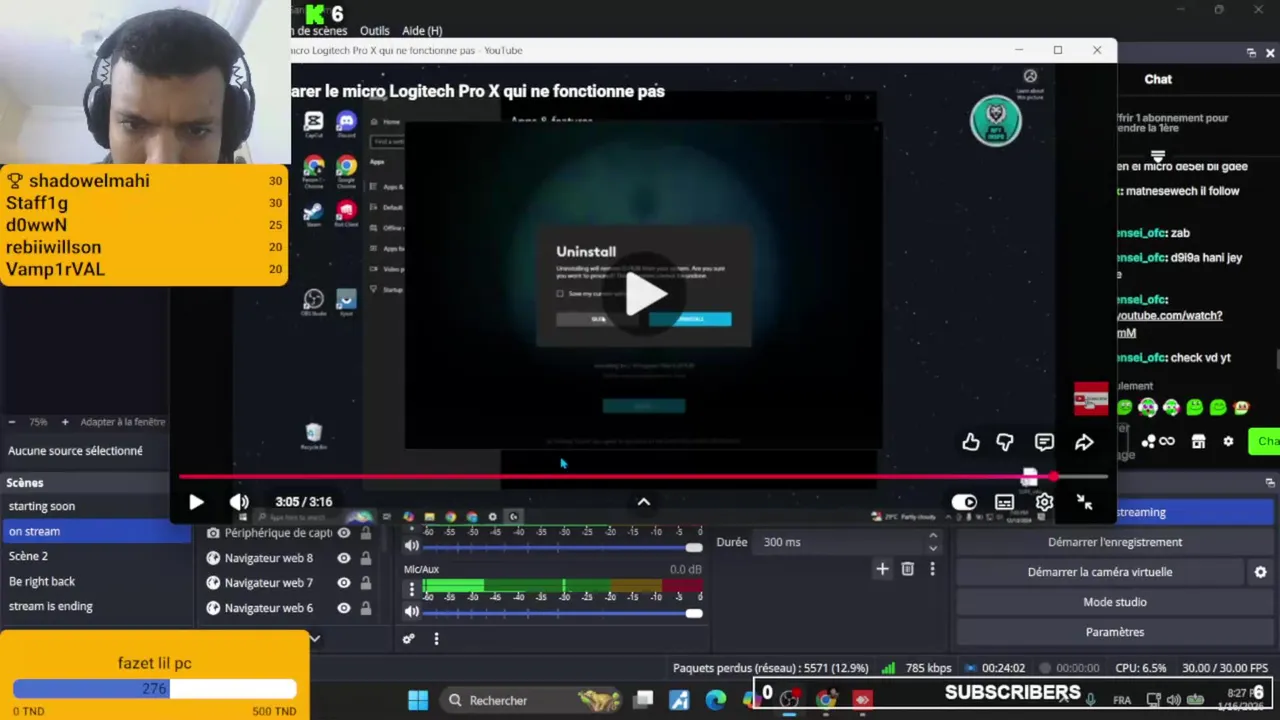
Task: Click the large center play button on video
Action: 646,296
